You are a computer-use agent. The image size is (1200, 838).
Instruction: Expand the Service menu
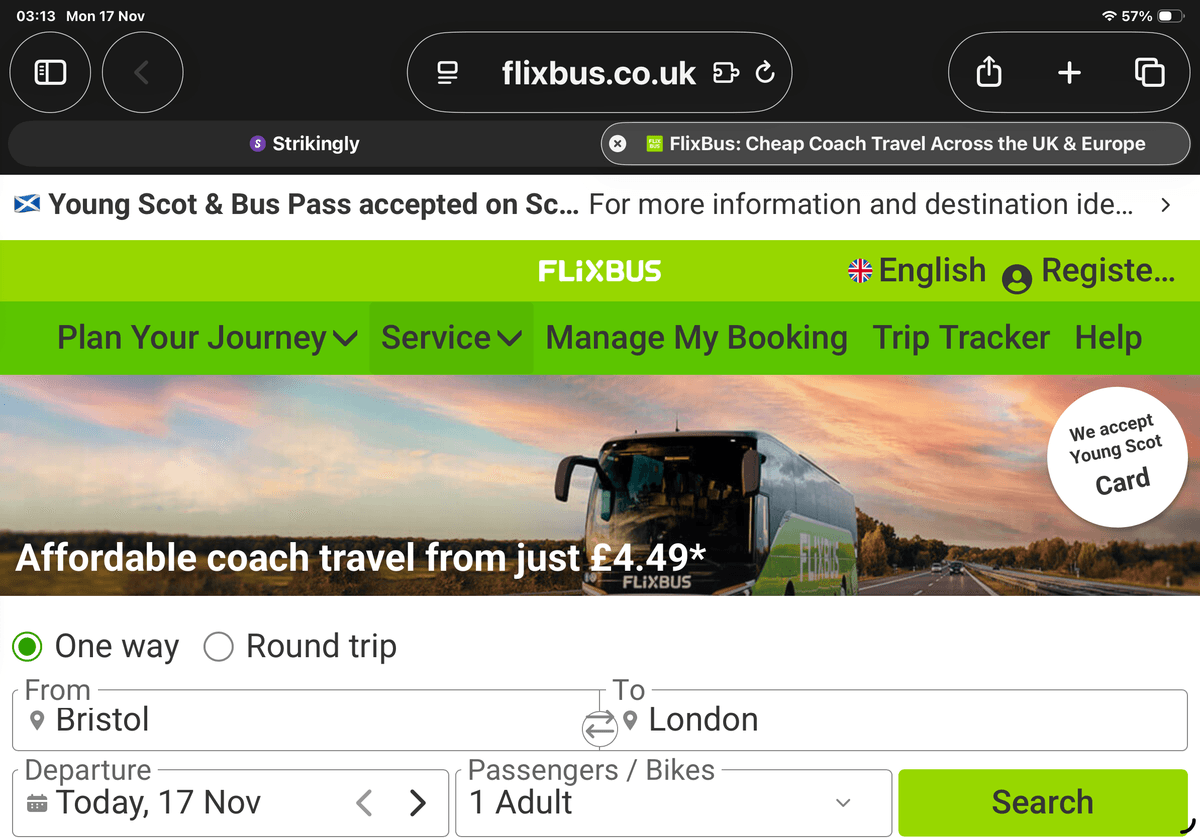point(451,338)
